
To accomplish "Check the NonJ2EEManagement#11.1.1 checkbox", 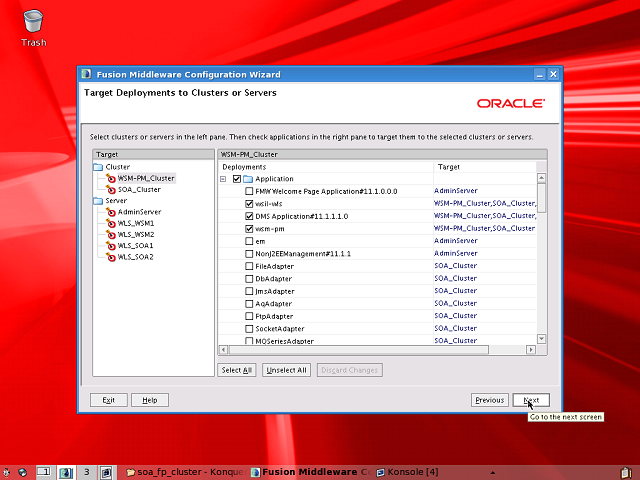I will coord(249,254).
